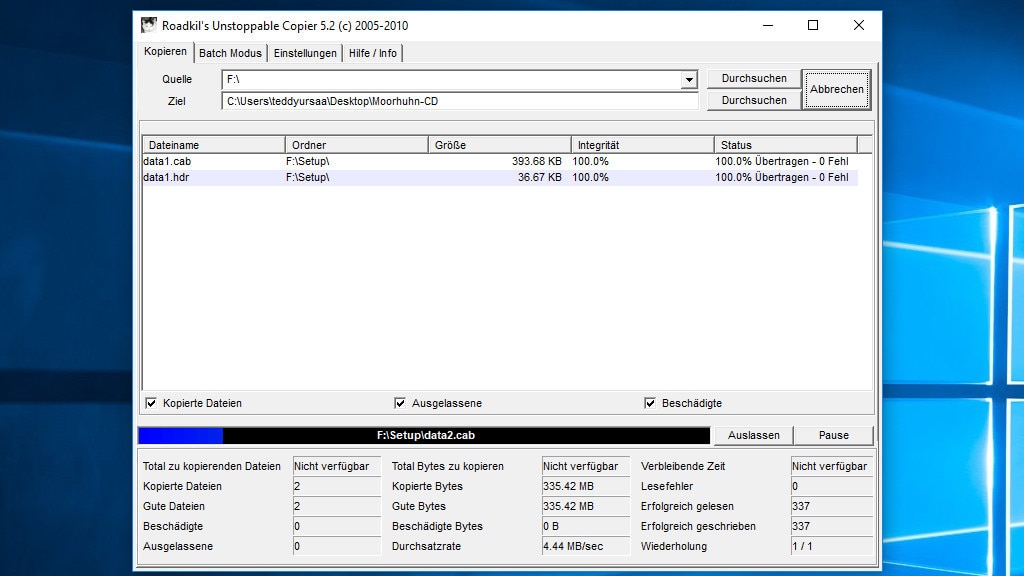Maximize the Unstoppable Copier window
The height and width of the screenshot is (576, 1024).
[813, 25]
